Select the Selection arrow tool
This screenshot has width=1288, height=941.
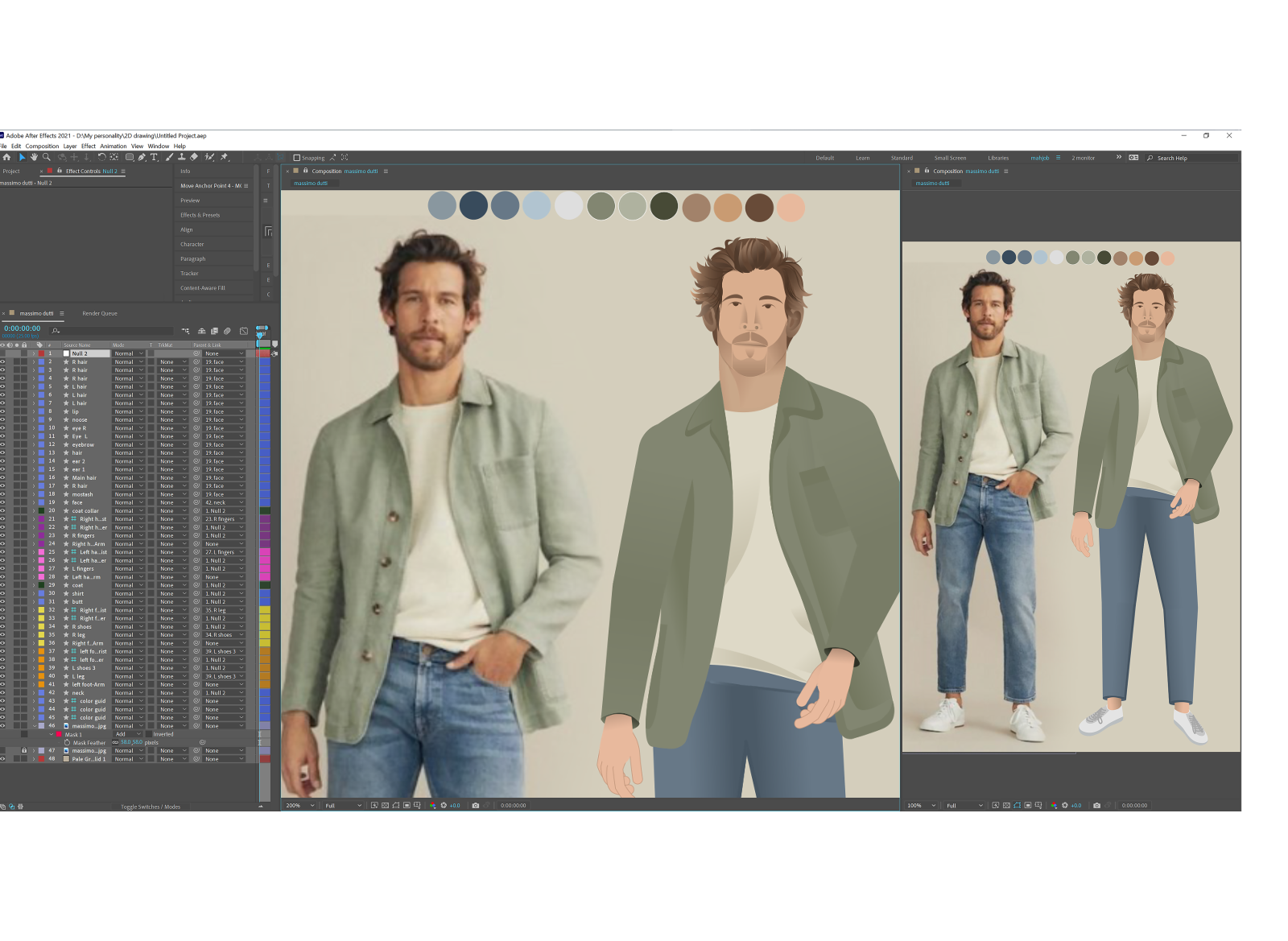[x=22, y=157]
